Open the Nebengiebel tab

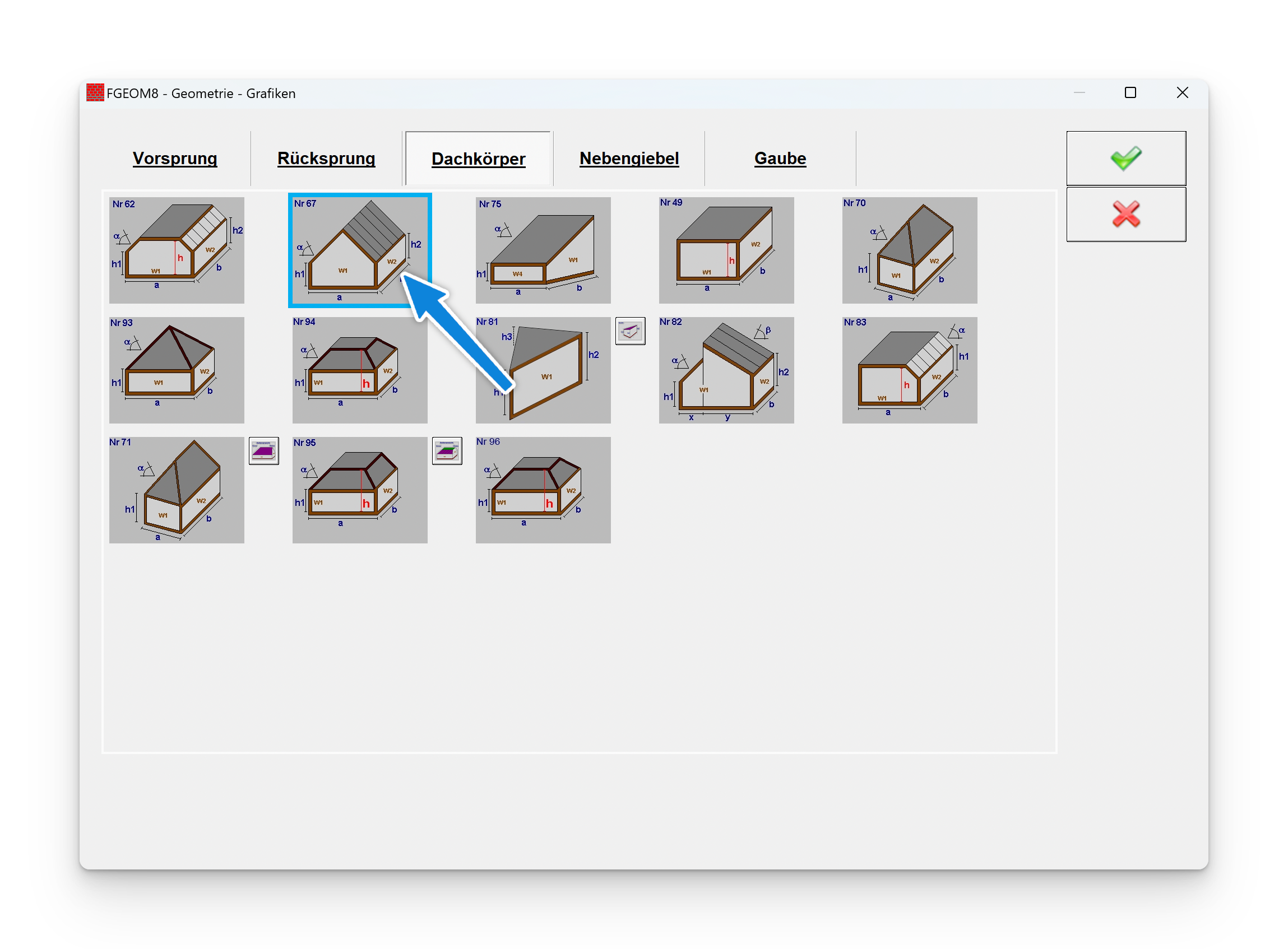pos(629,159)
